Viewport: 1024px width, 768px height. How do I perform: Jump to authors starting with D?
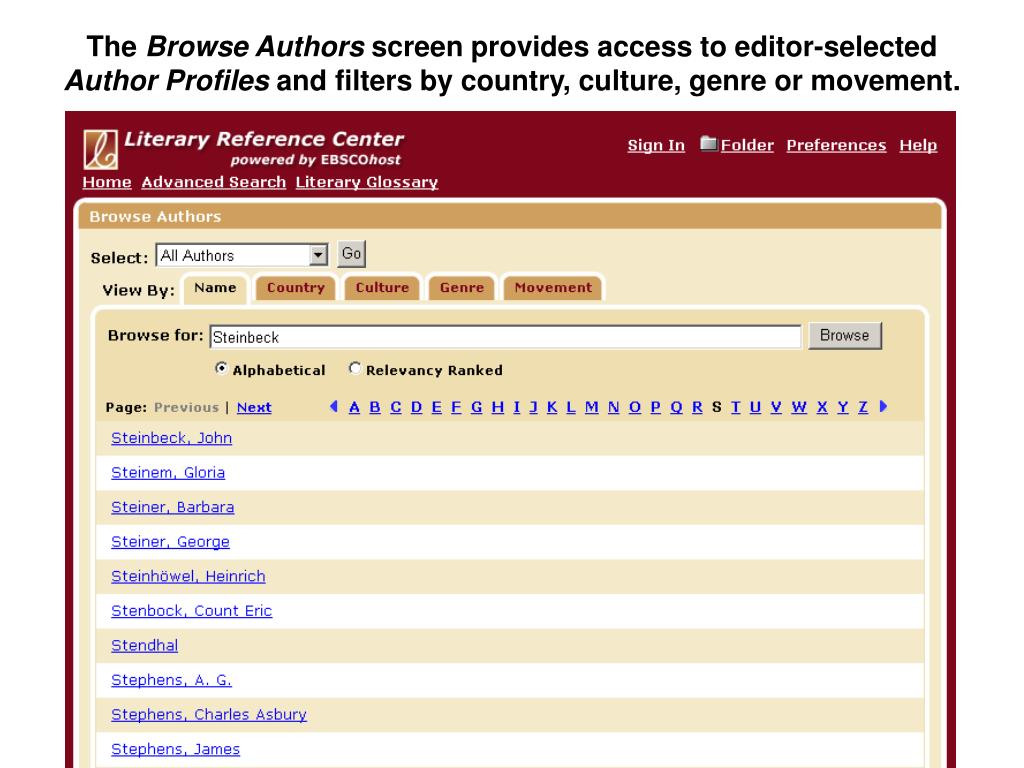417,407
